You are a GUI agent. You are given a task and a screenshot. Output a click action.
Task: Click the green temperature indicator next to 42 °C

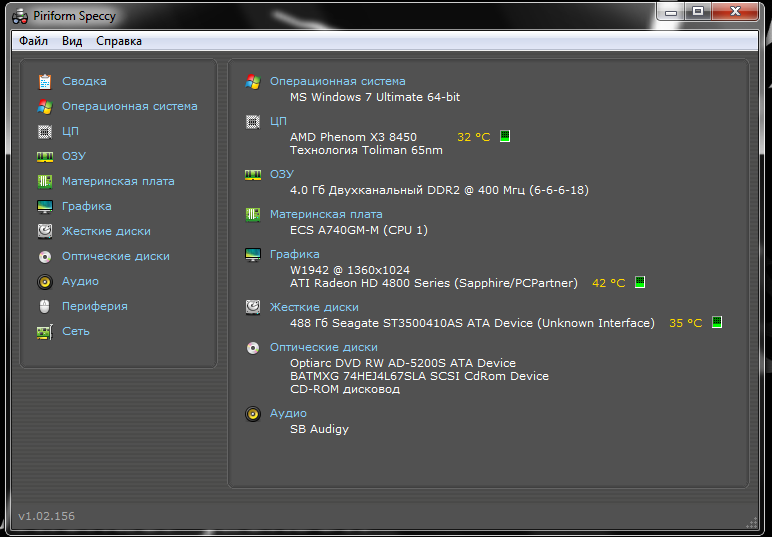click(640, 282)
